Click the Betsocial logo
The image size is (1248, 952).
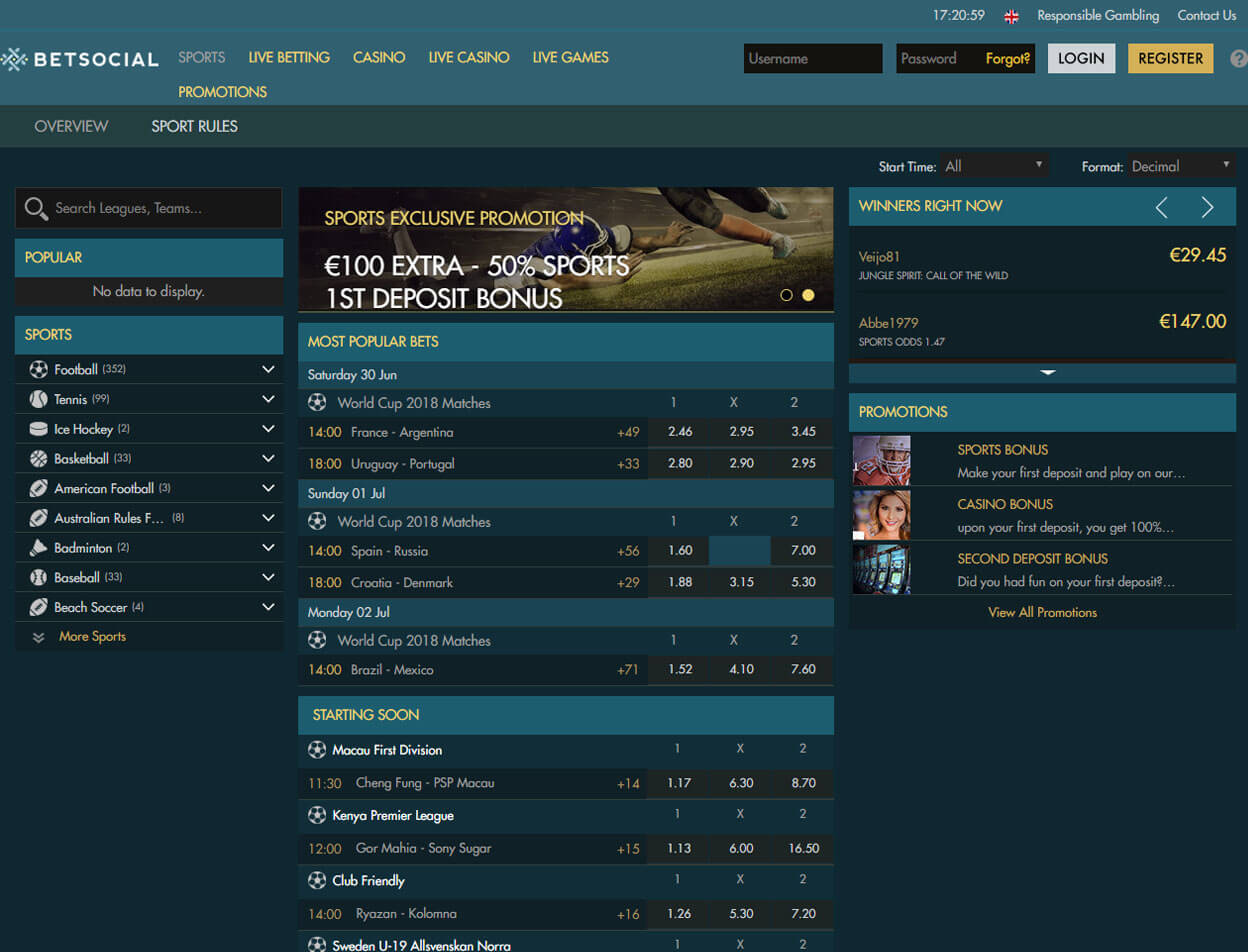pos(80,59)
